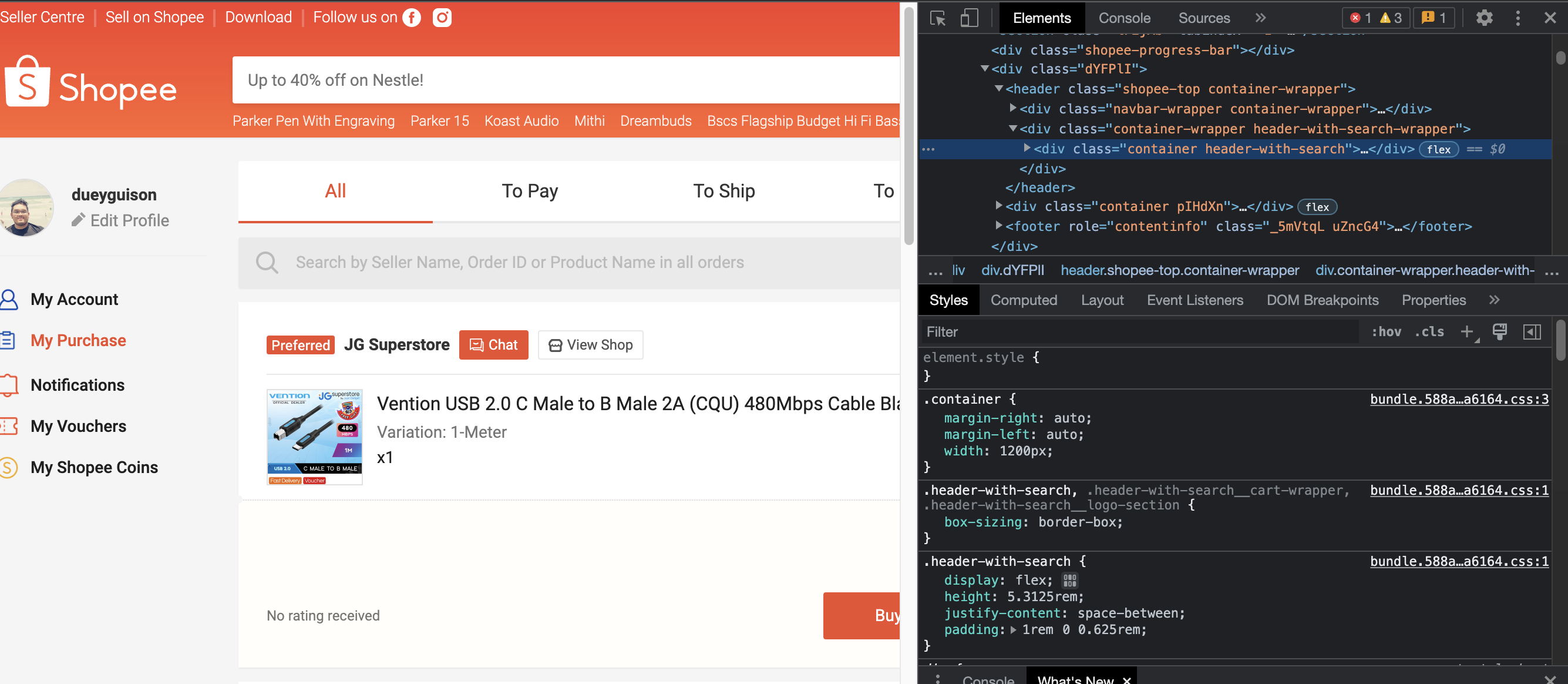This screenshot has height=684, width=1568.
Task: Expand the container header-with-search div
Action: coord(1027,147)
